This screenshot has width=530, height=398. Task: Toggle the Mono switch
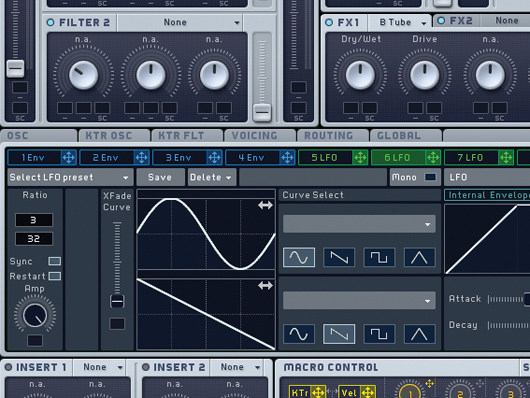pyautogui.click(x=430, y=177)
